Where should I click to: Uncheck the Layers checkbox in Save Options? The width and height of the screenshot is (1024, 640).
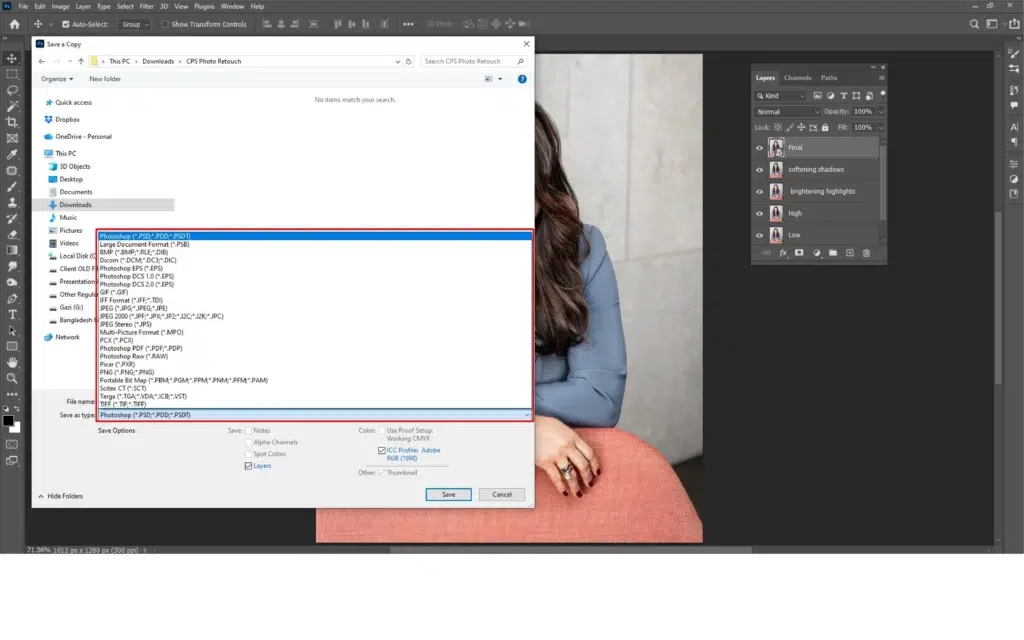[x=249, y=466]
